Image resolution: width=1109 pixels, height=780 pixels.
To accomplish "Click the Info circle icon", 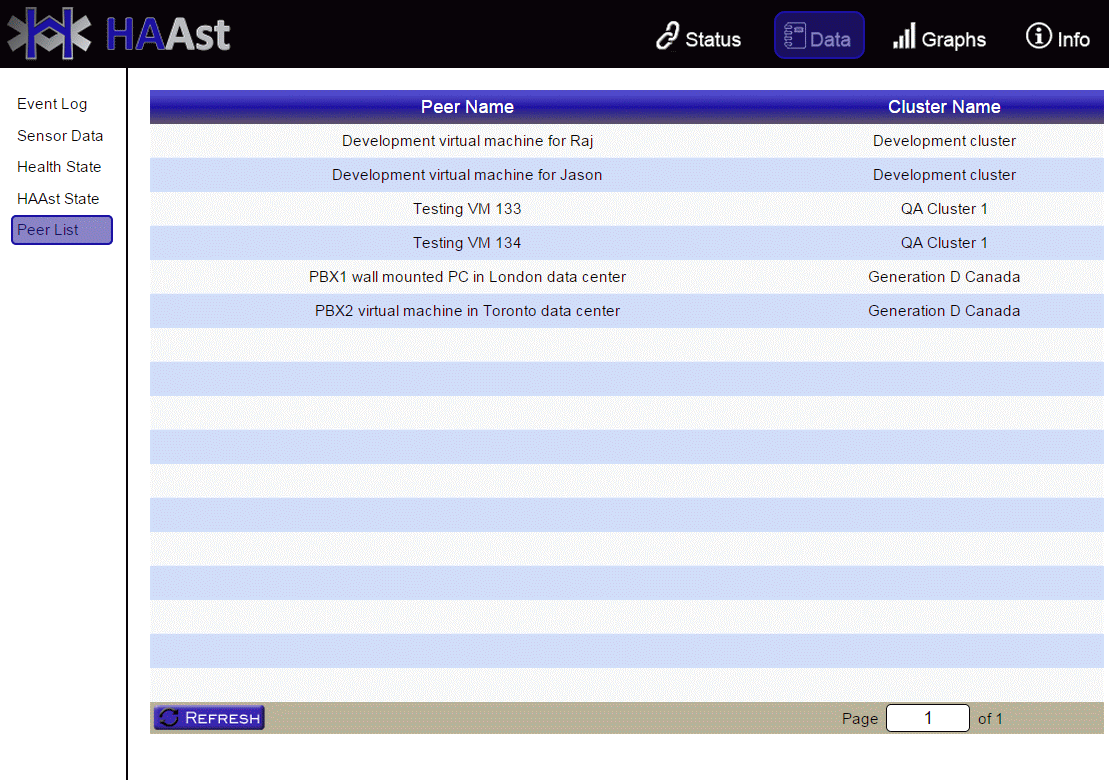I will 1038,36.
